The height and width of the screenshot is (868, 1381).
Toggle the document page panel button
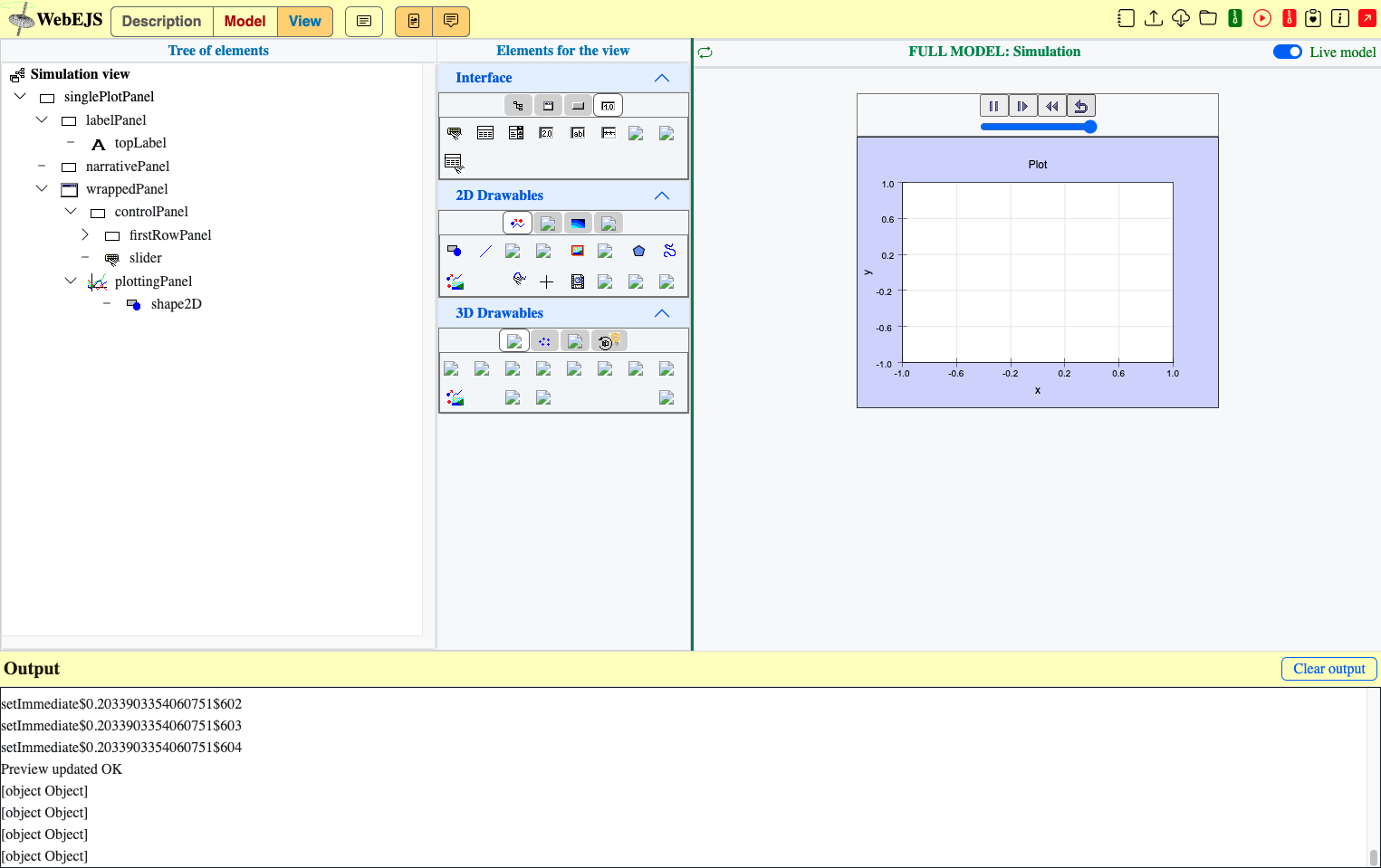(414, 21)
